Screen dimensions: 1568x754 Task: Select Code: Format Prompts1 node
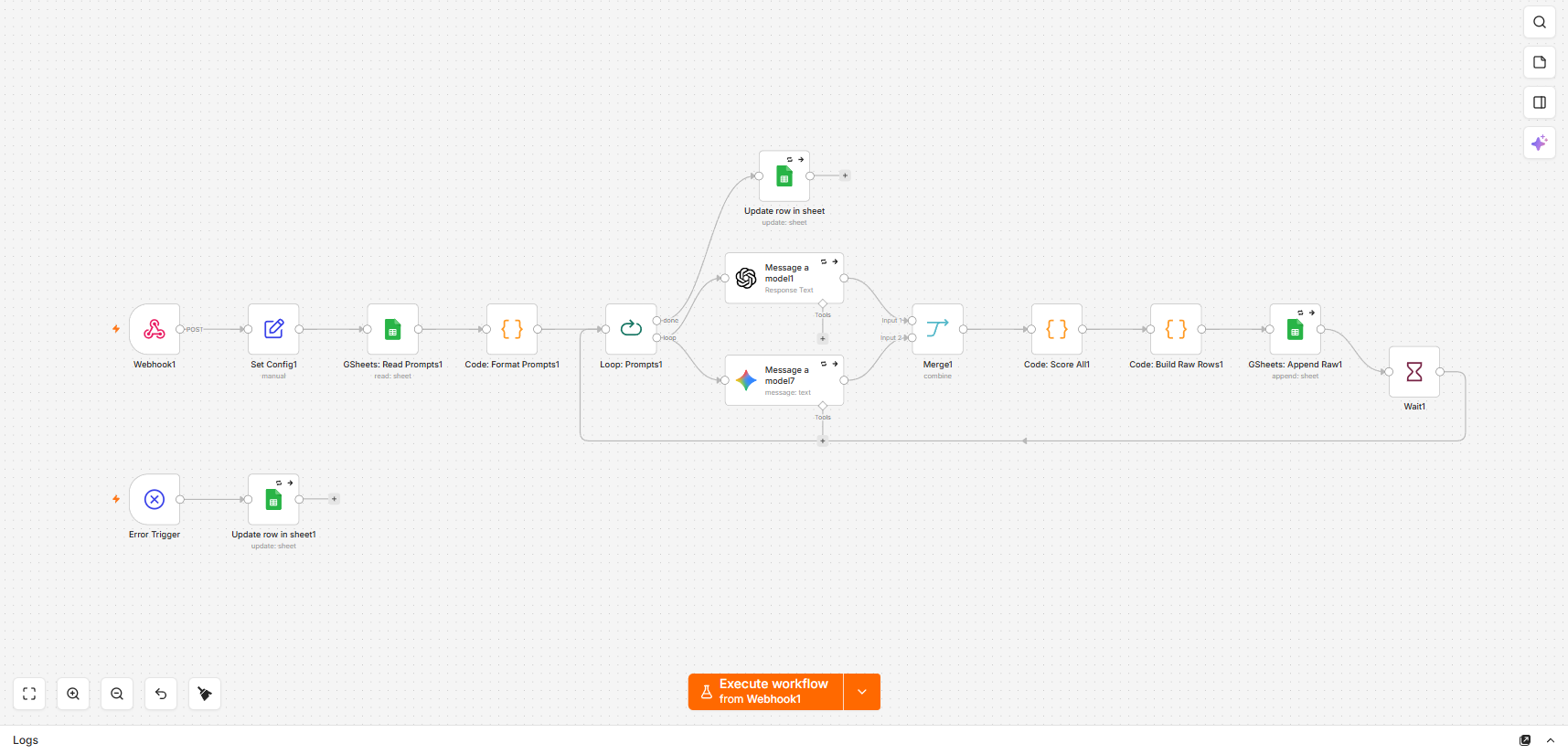pyautogui.click(x=512, y=329)
